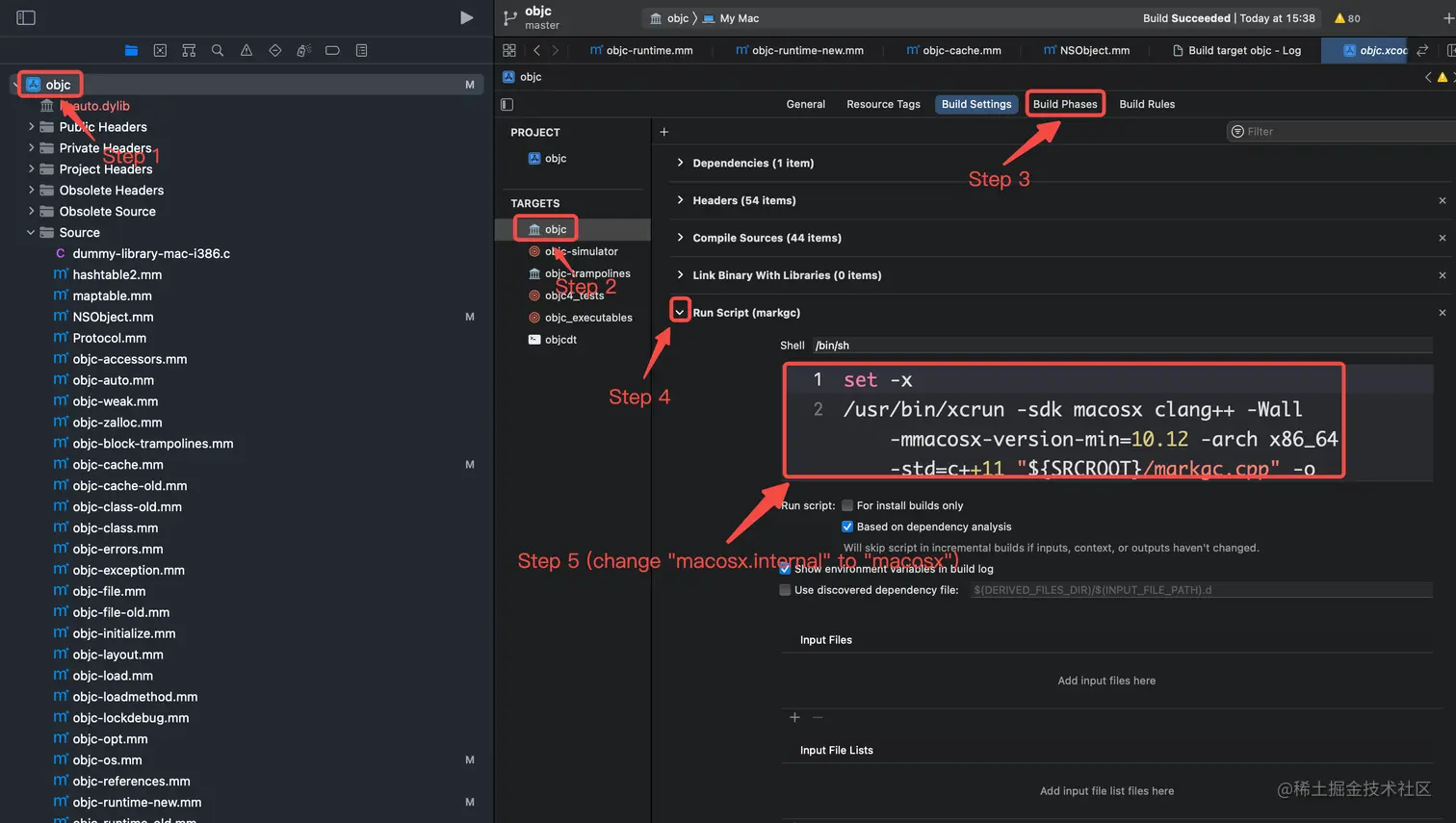The height and width of the screenshot is (823, 1456).
Task: Delete the Link Binary With Libraries phase
Action: pyautogui.click(x=1442, y=275)
